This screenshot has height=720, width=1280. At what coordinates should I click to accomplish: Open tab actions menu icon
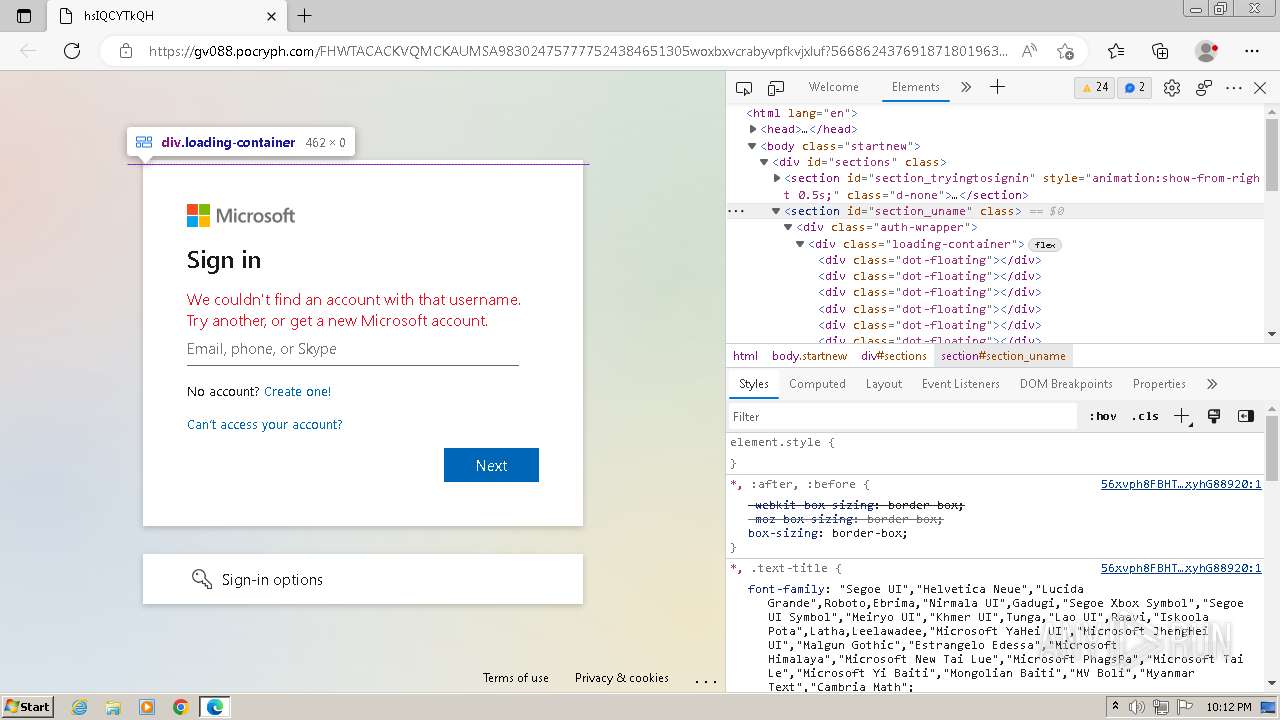(x=24, y=16)
